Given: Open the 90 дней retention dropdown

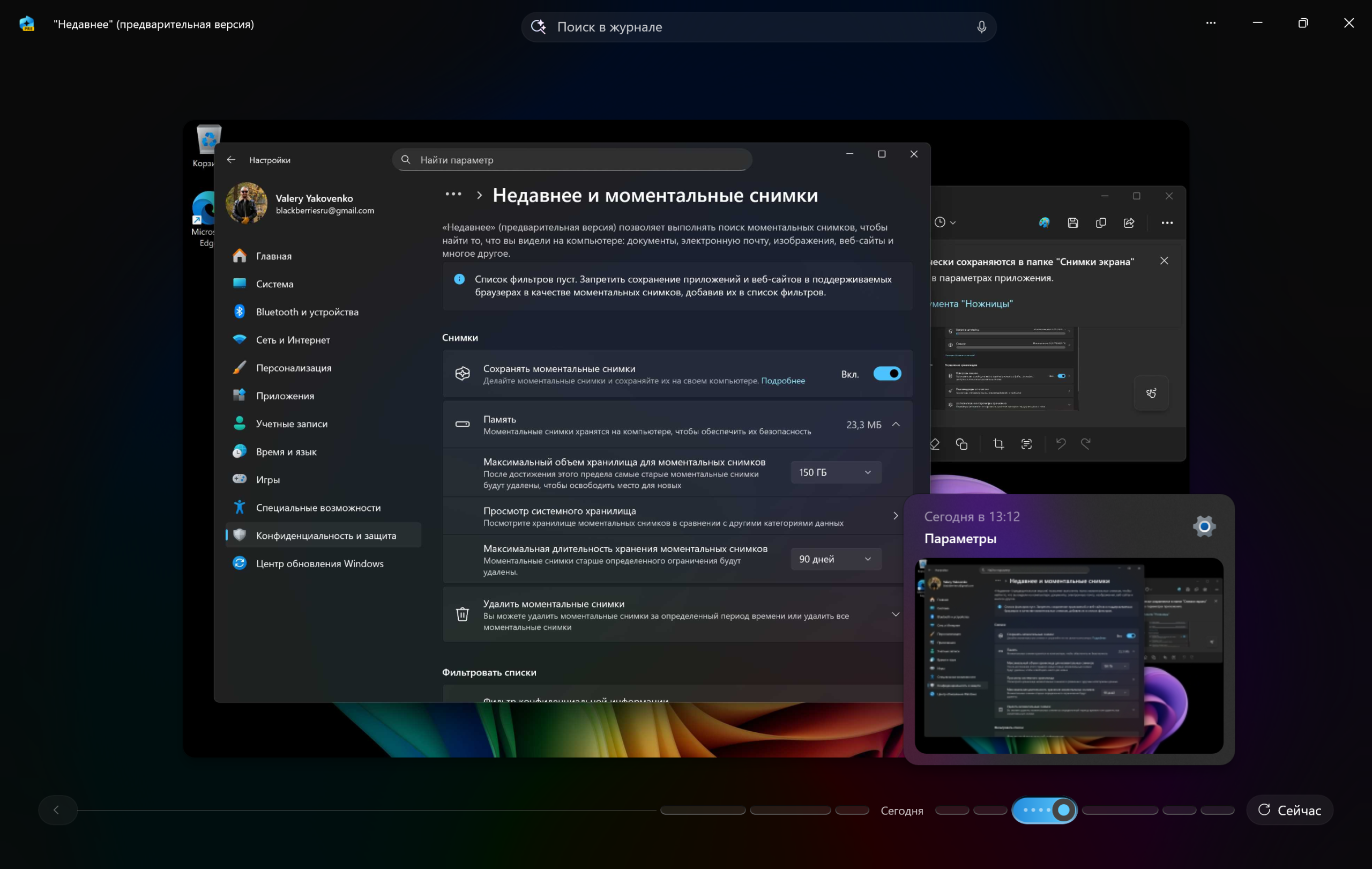Looking at the screenshot, I should 836,559.
